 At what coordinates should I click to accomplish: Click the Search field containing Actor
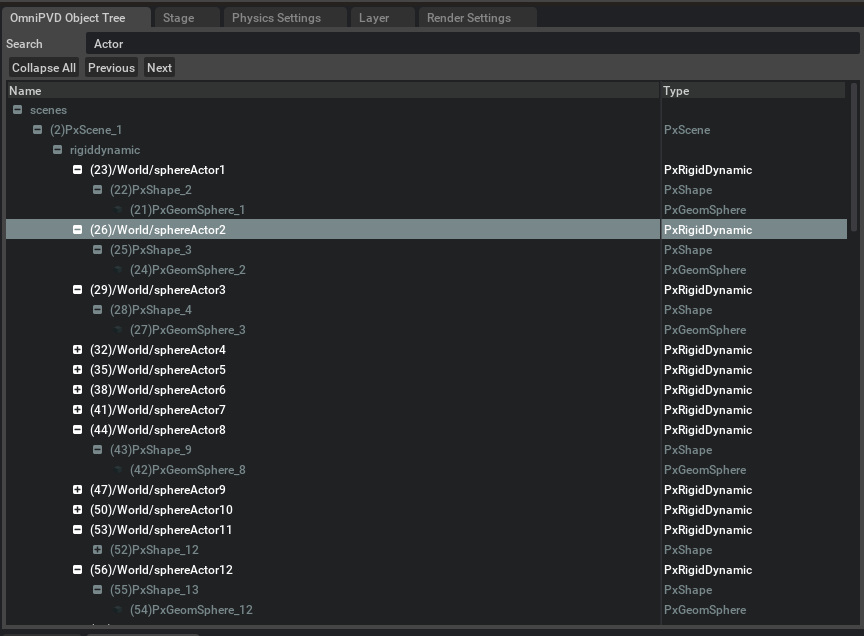click(470, 44)
